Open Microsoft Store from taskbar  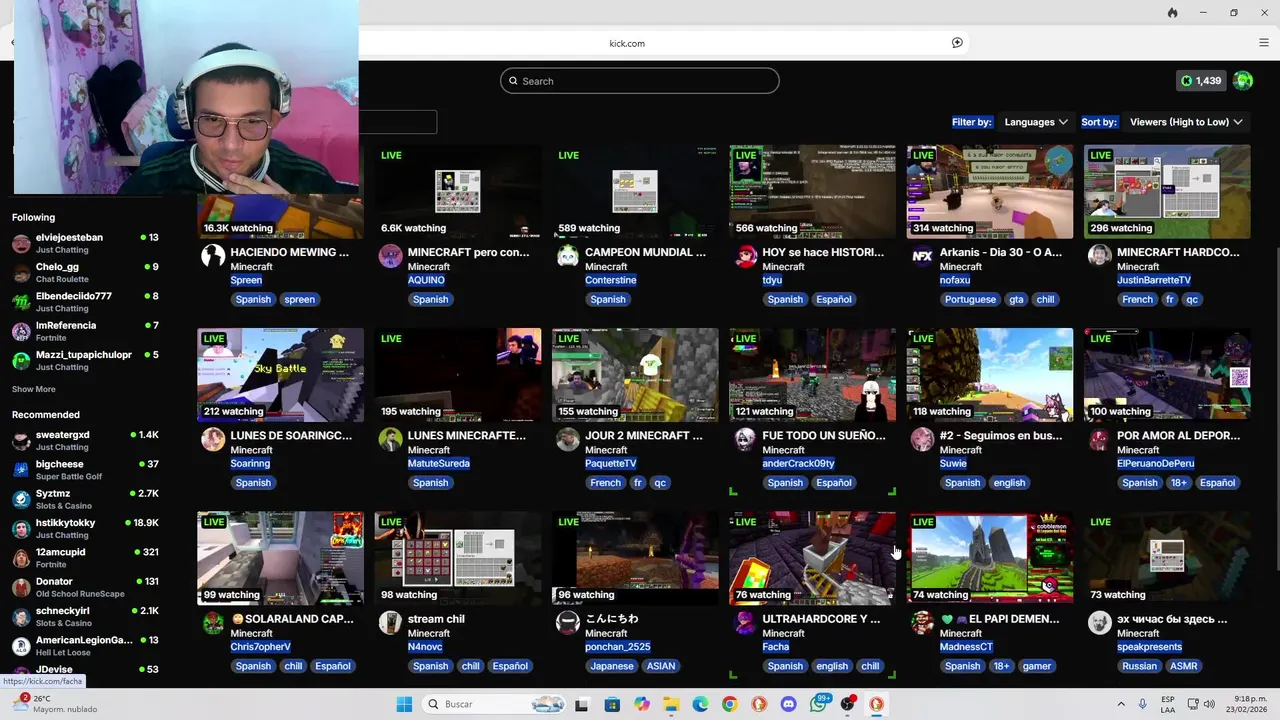(612, 704)
